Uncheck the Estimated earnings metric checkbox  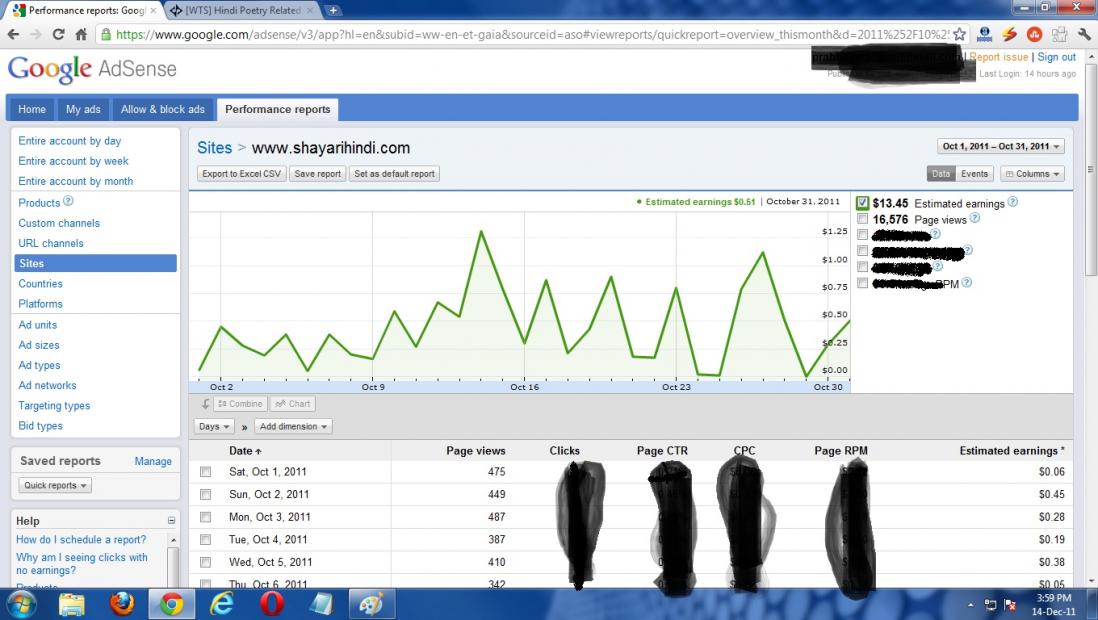(863, 203)
